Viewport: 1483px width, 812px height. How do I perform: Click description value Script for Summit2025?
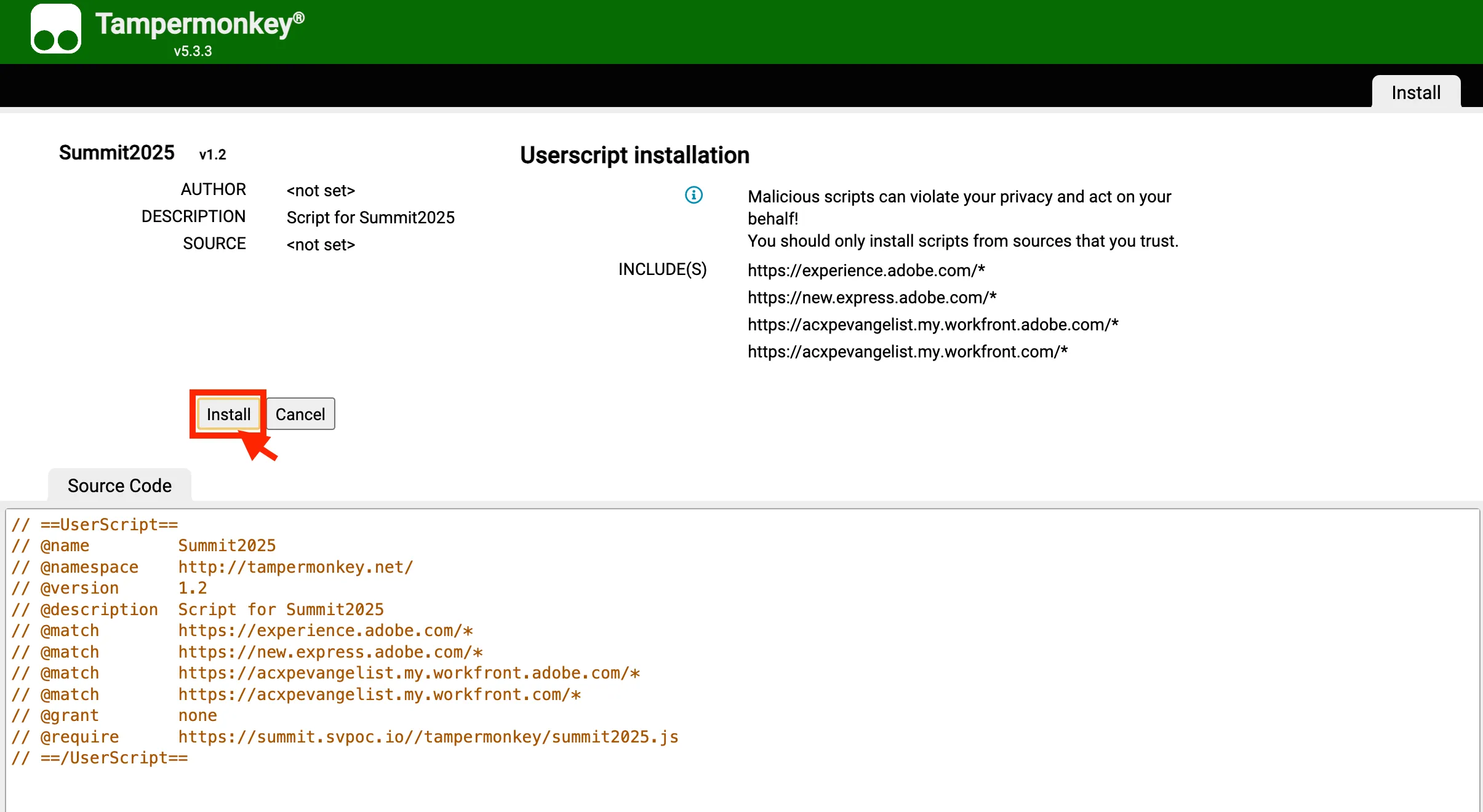(370, 217)
